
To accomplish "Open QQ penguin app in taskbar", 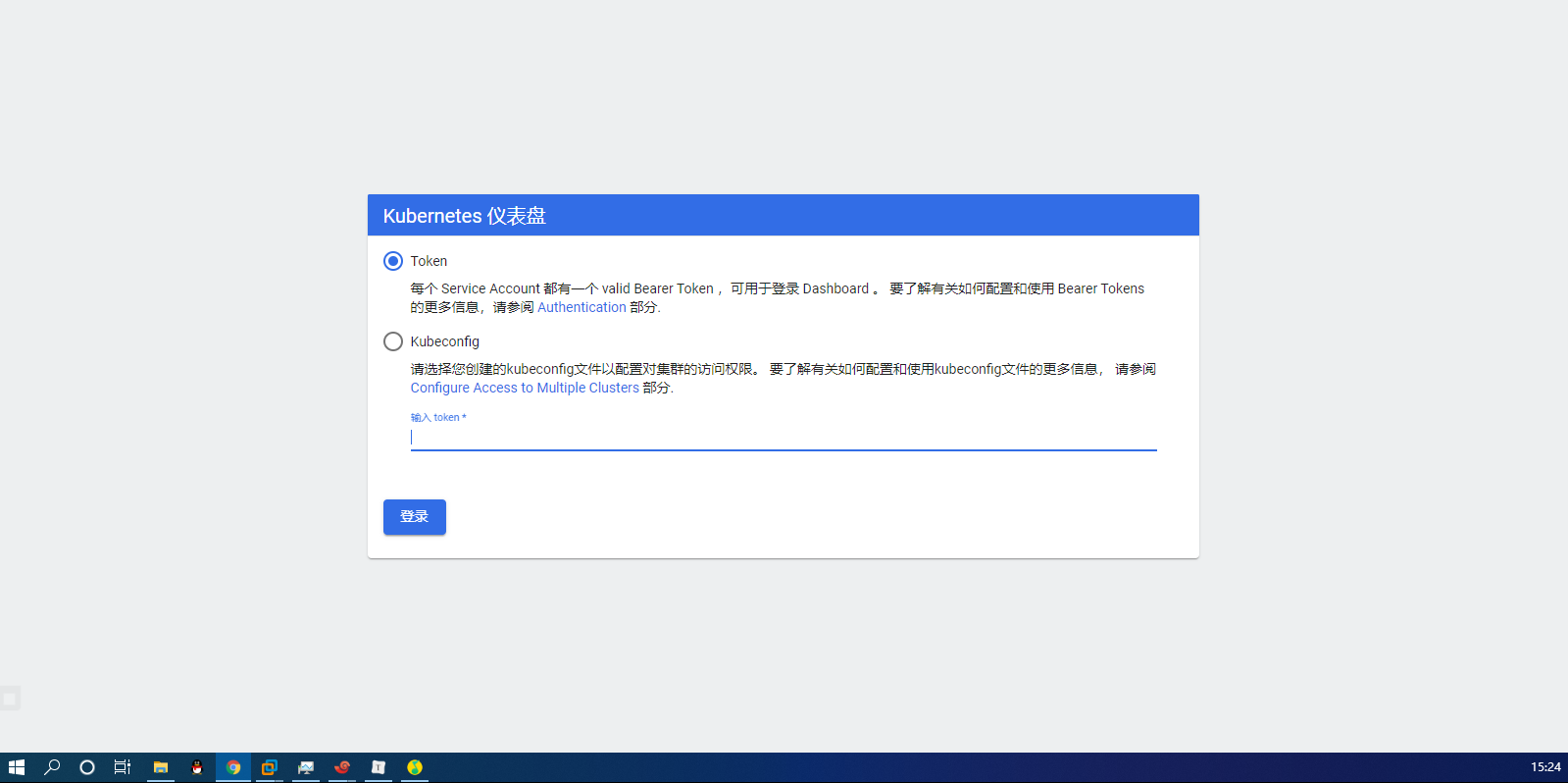I will (197, 767).
